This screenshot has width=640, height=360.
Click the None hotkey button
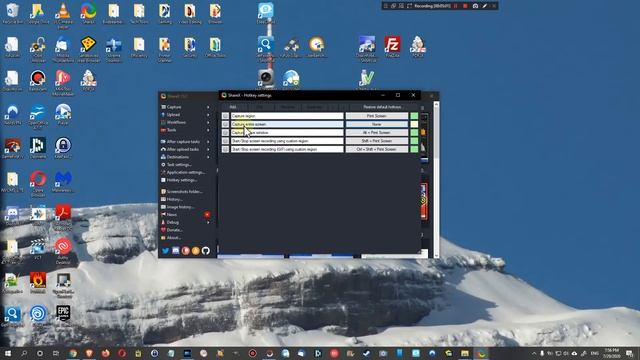click(x=376, y=124)
